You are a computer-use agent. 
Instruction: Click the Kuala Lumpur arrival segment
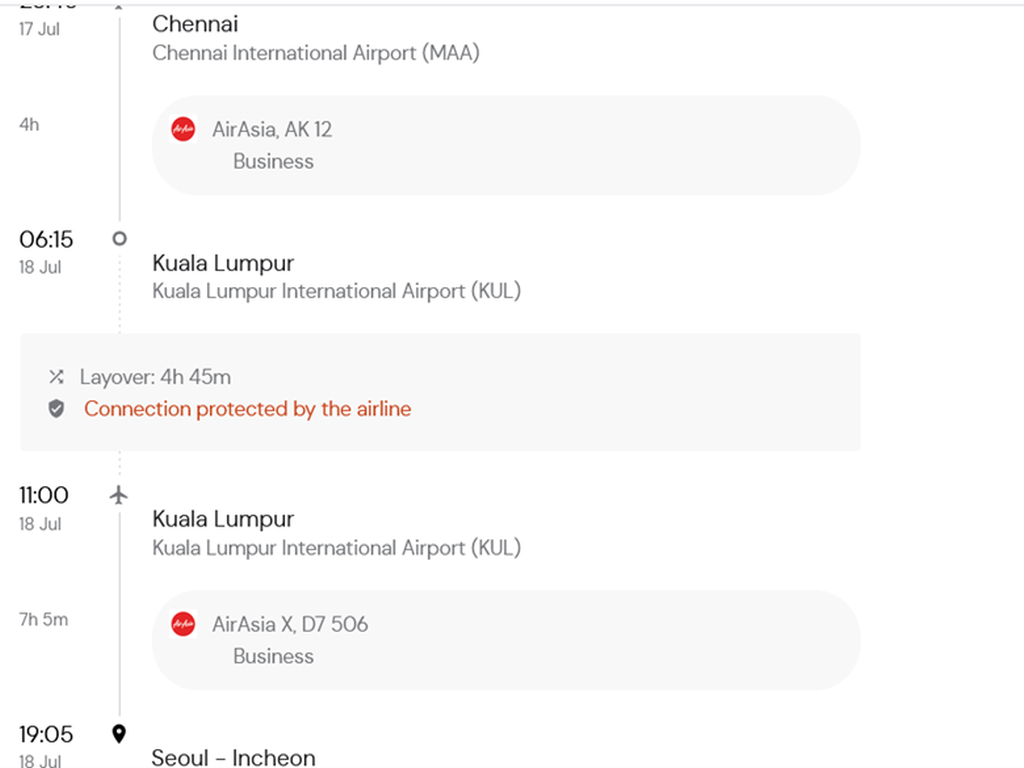pos(222,263)
